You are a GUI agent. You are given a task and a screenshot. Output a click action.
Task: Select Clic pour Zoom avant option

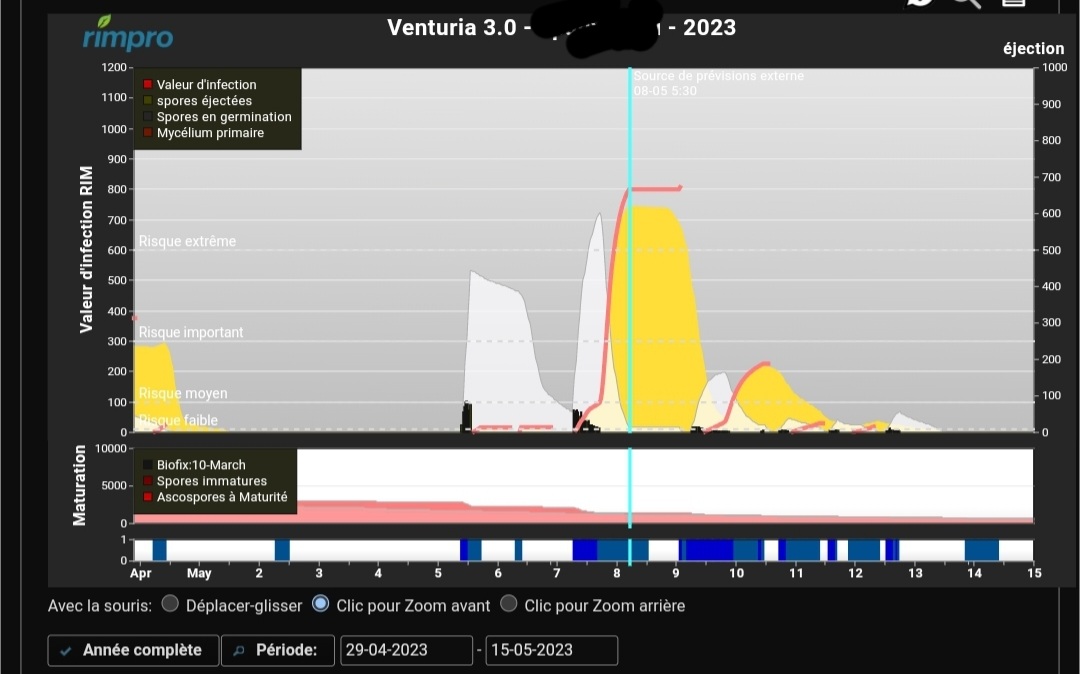tap(320, 604)
